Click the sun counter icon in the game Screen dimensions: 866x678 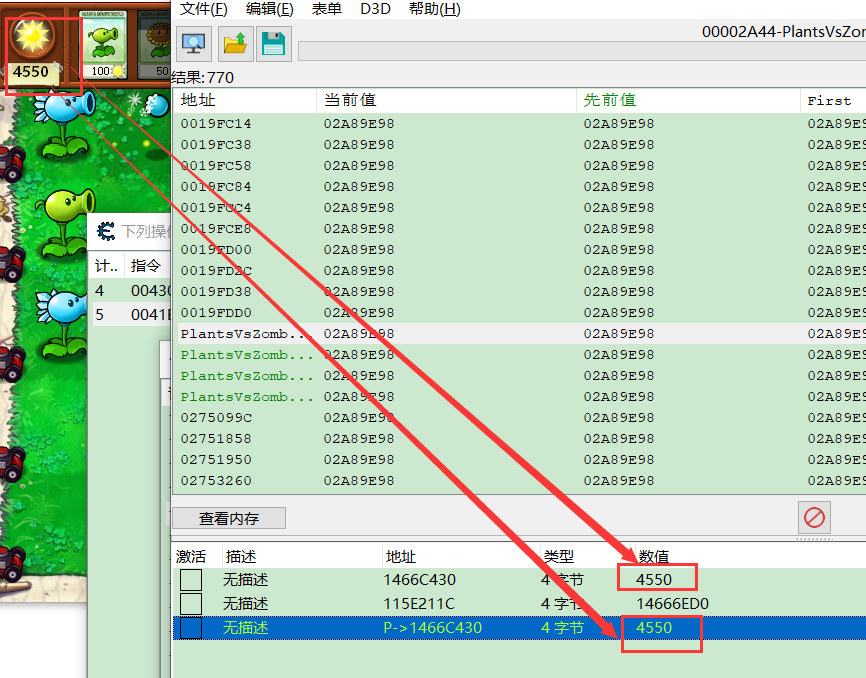pos(32,36)
